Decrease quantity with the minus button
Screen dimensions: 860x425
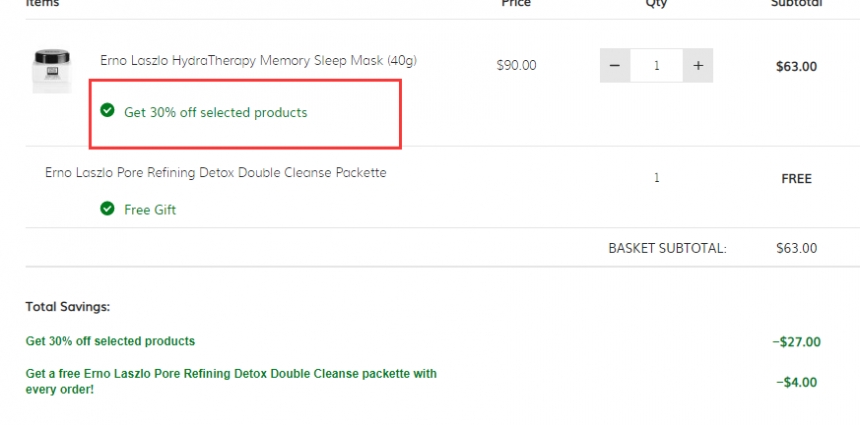615,65
